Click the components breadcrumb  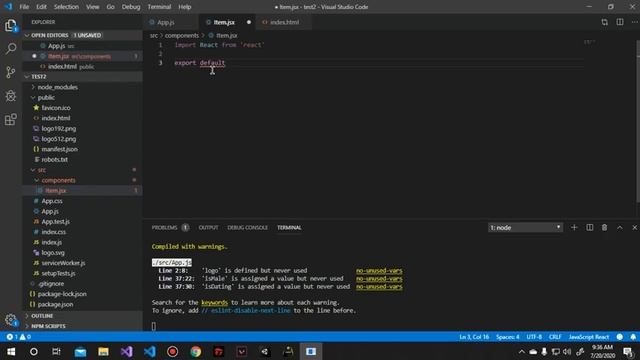pyautogui.click(x=182, y=36)
